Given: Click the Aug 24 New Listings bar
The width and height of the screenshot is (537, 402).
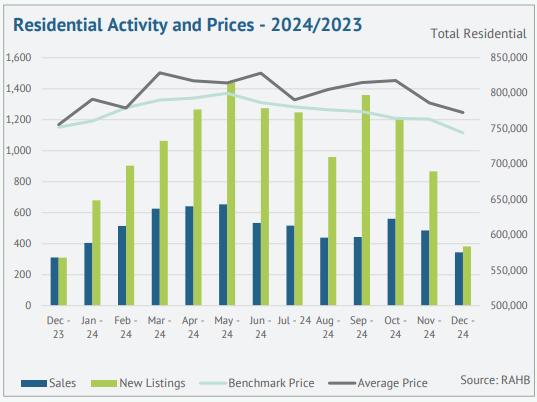Looking at the screenshot, I should coord(332,231).
